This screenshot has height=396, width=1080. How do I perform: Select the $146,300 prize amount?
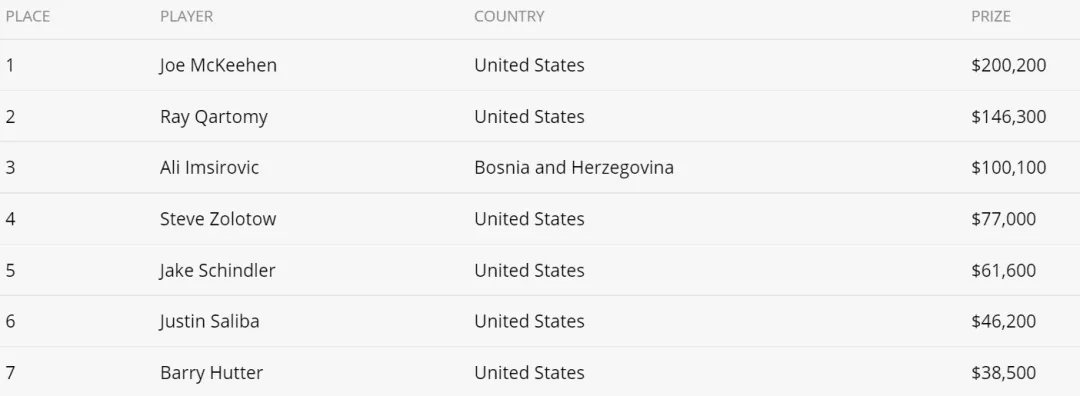click(1008, 117)
